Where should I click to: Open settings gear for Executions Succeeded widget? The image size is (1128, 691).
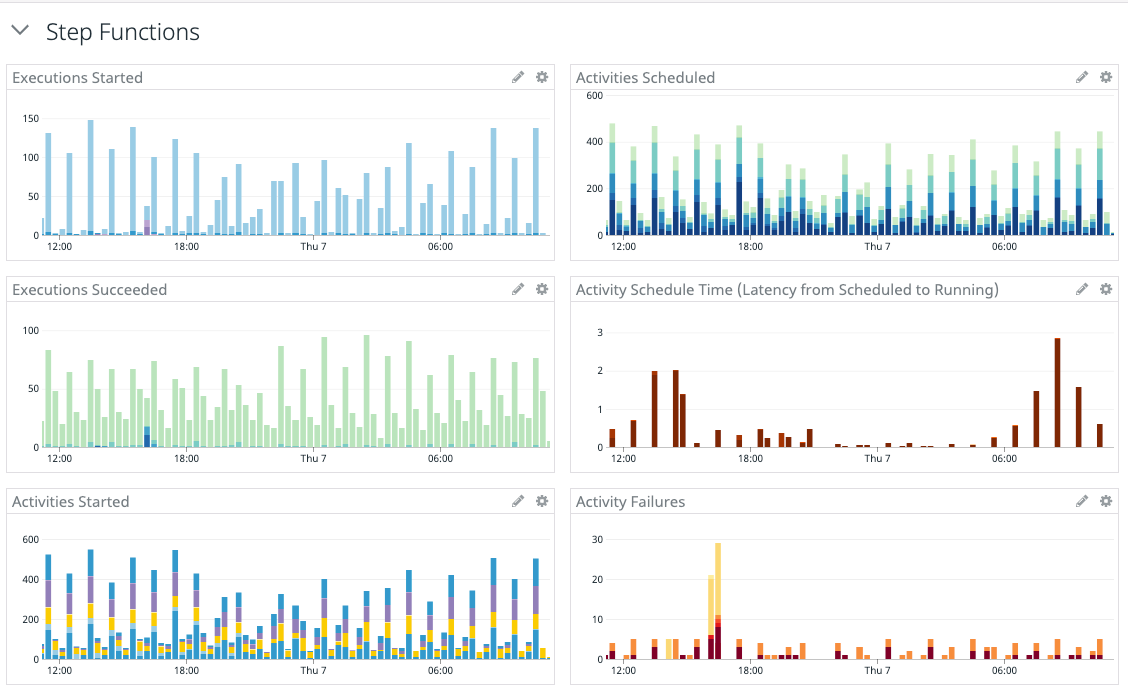542,289
